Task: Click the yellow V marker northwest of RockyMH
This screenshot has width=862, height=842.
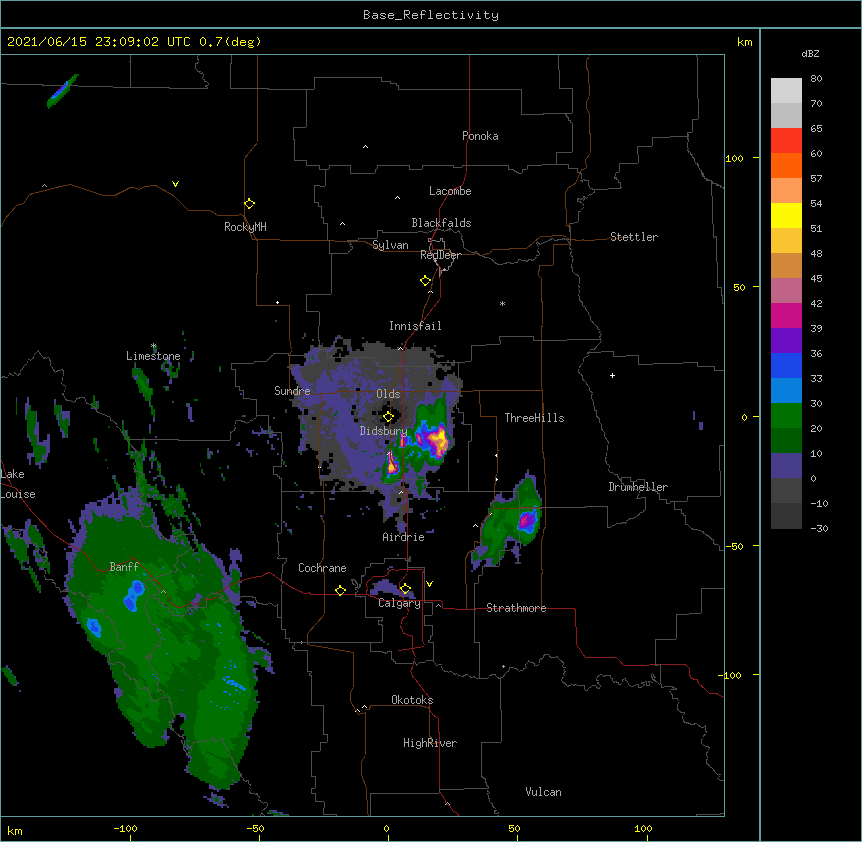Action: (175, 184)
